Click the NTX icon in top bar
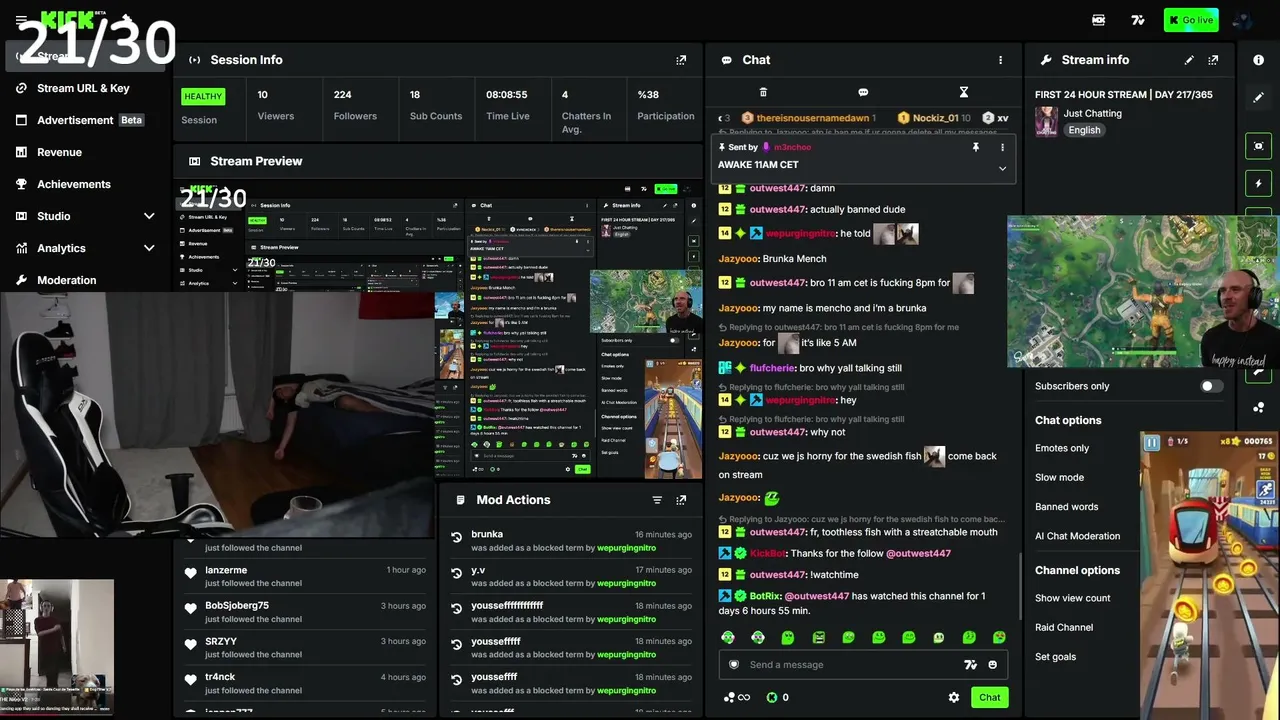1280x720 pixels. tap(1099, 20)
